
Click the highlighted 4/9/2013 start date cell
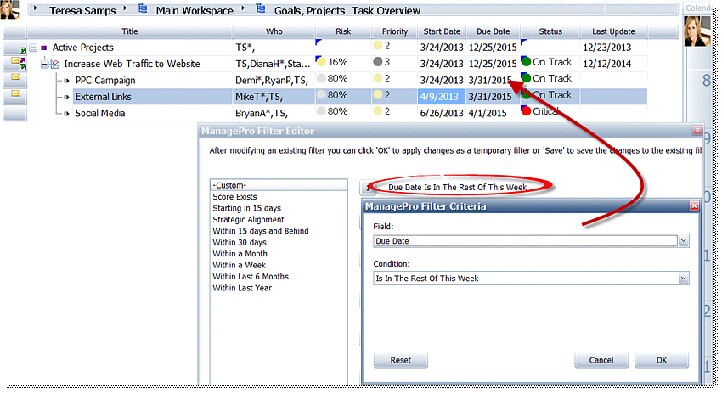tap(441, 96)
